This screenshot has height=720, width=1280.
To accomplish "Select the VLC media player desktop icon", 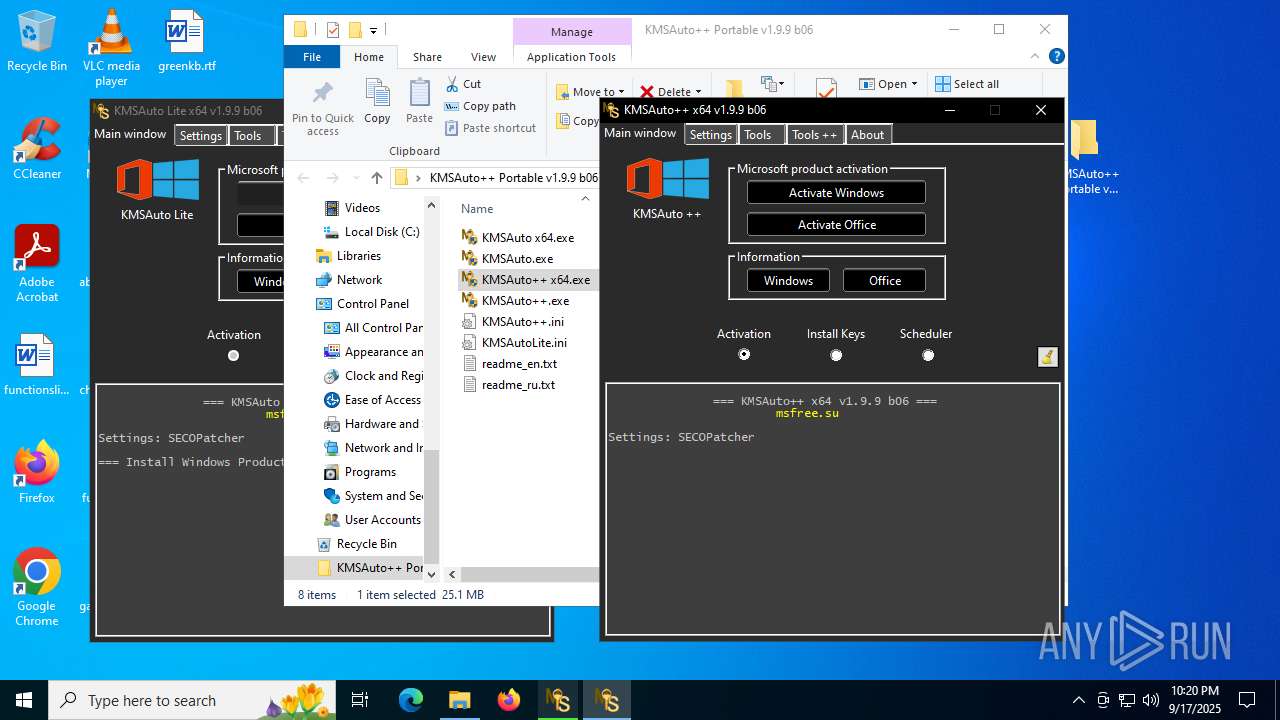I will [111, 47].
